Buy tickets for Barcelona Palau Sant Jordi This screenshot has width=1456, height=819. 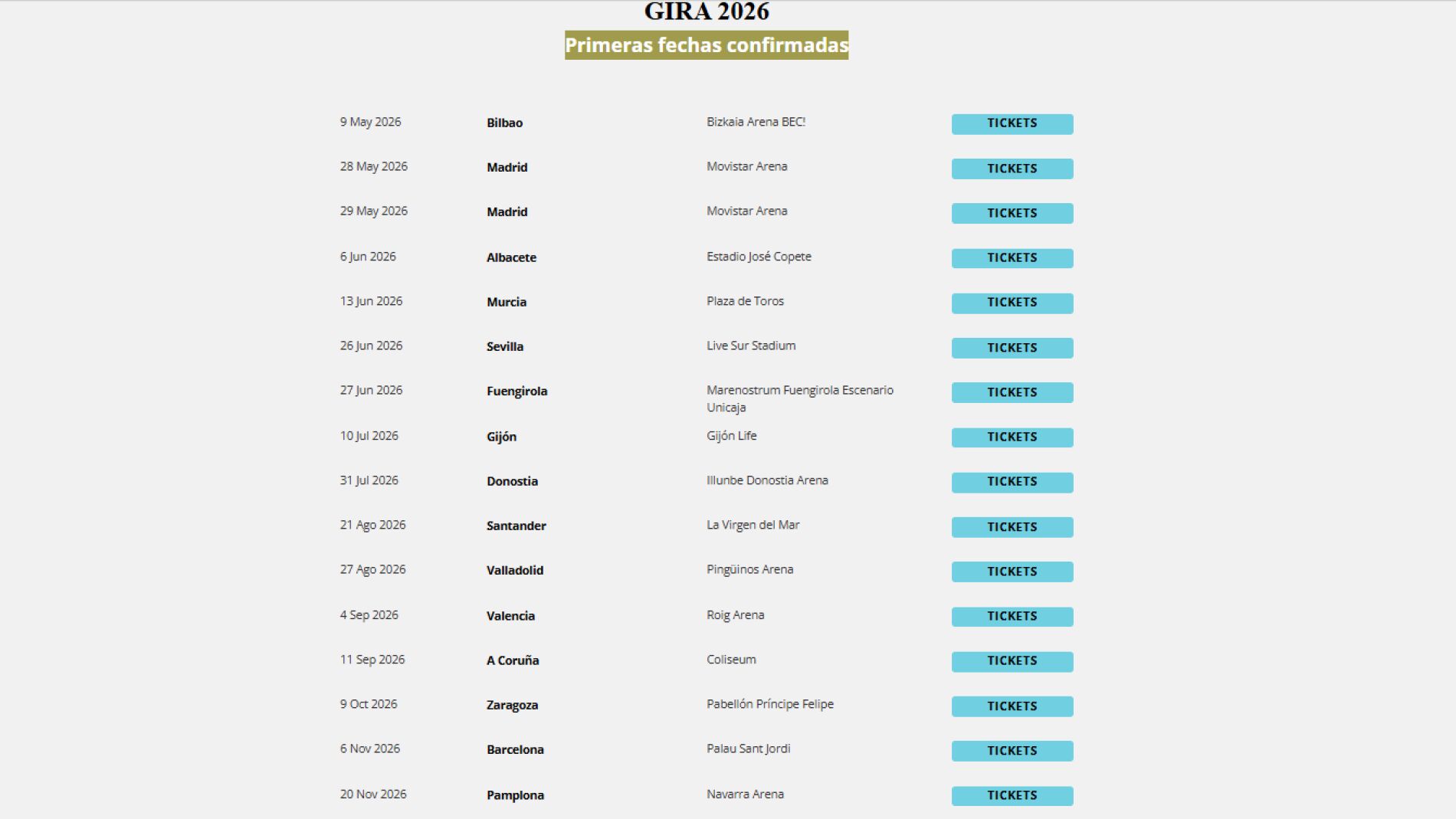pos(1012,751)
